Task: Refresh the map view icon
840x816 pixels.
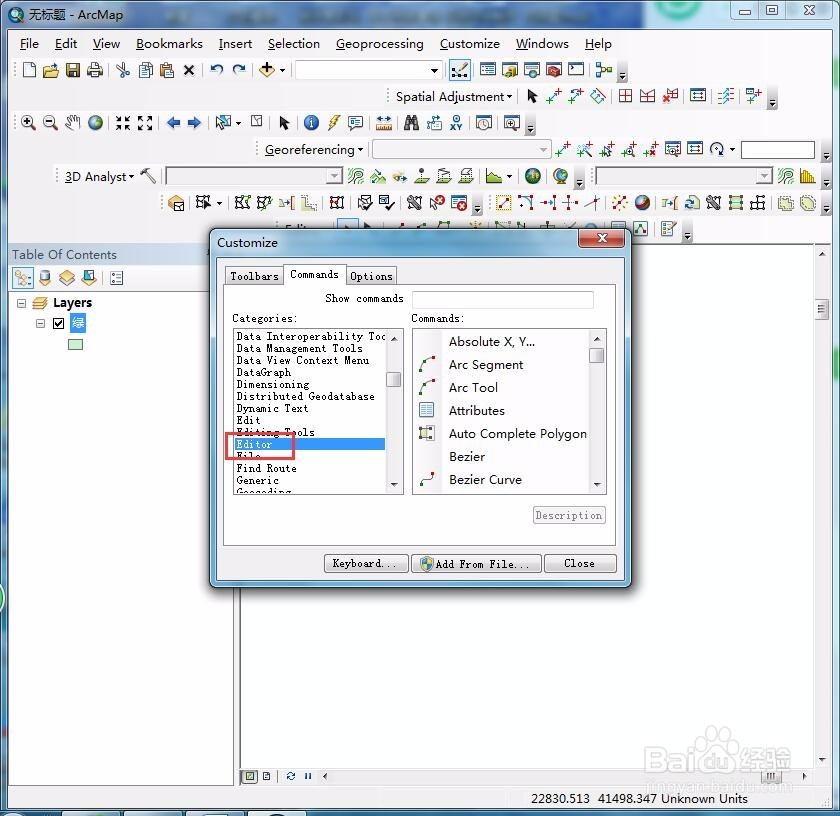Action: (290, 776)
